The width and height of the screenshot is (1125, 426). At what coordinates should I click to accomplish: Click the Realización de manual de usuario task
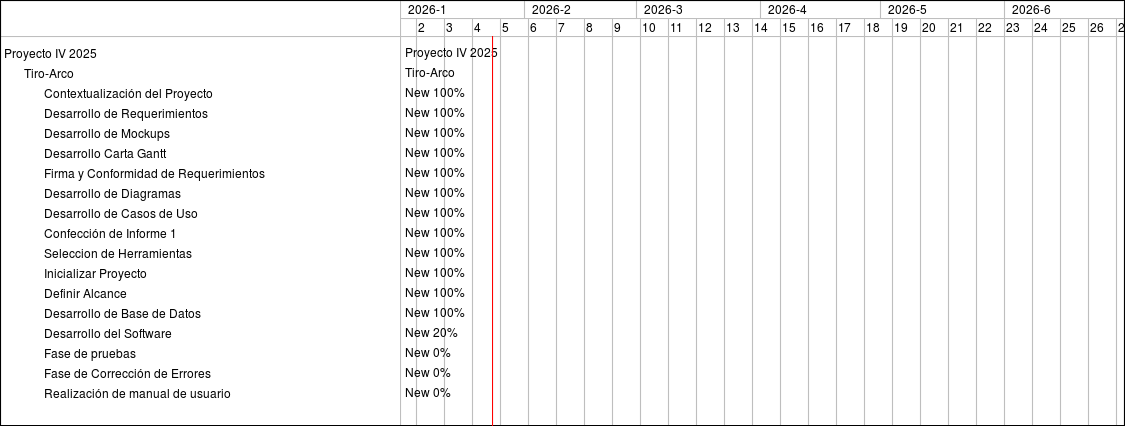tap(137, 394)
